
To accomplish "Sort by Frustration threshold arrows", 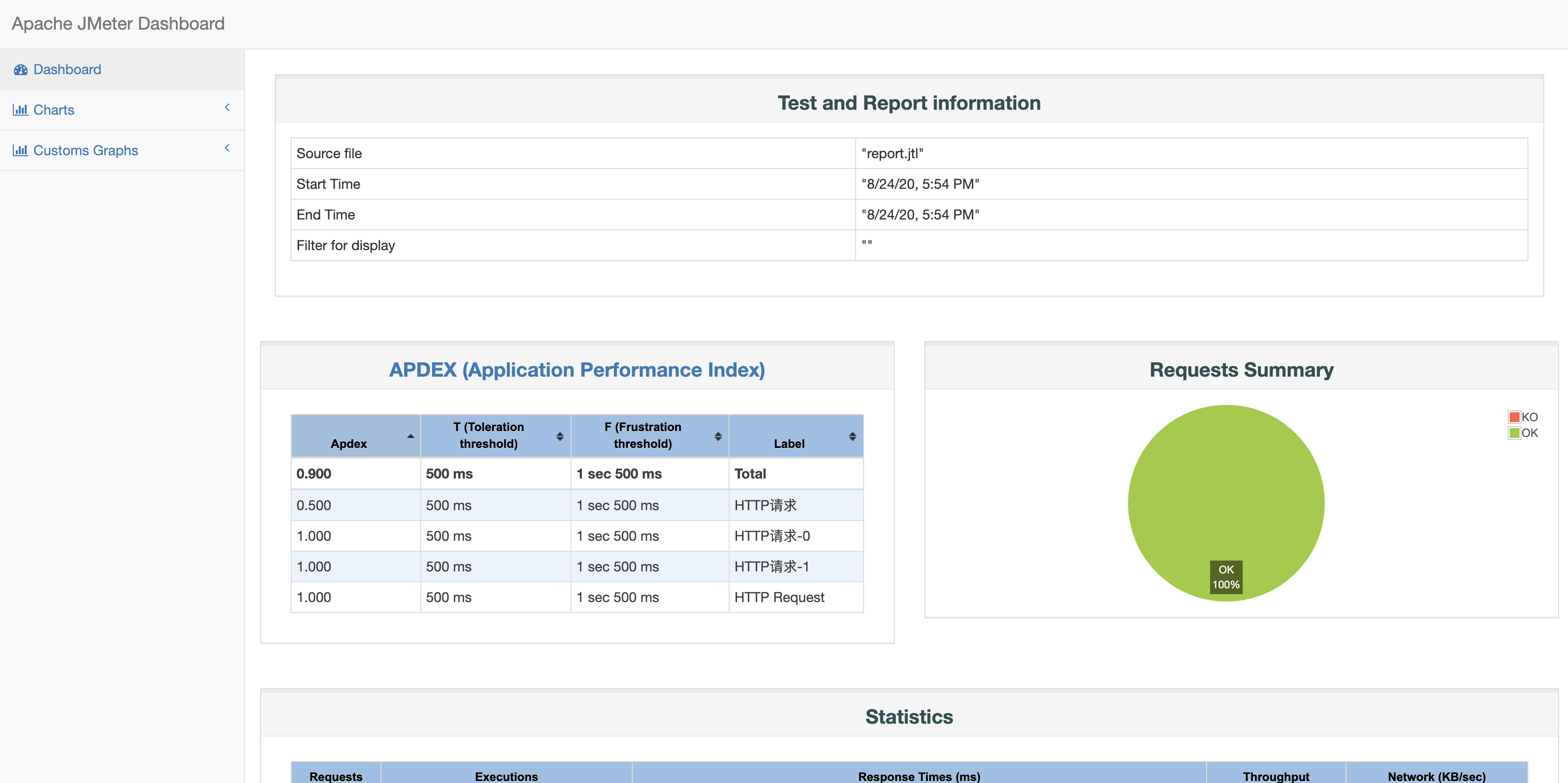I will click(x=718, y=436).
